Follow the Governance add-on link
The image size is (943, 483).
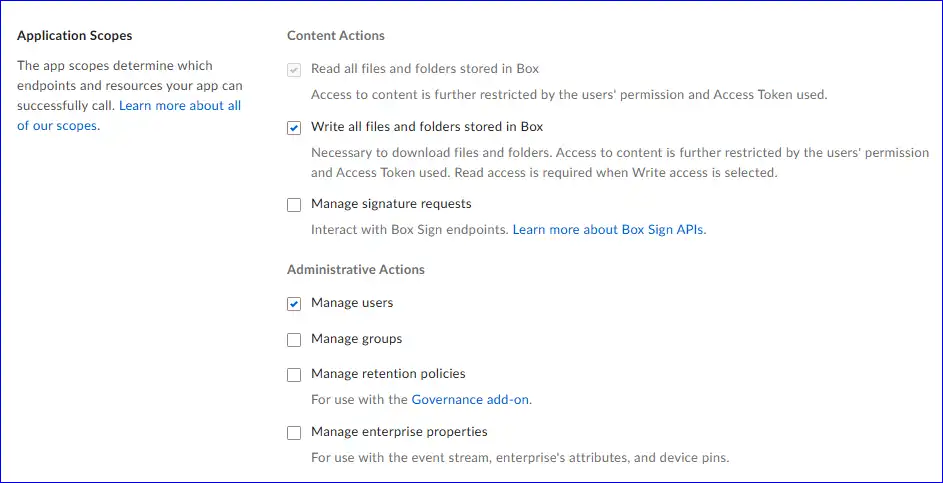pos(470,400)
